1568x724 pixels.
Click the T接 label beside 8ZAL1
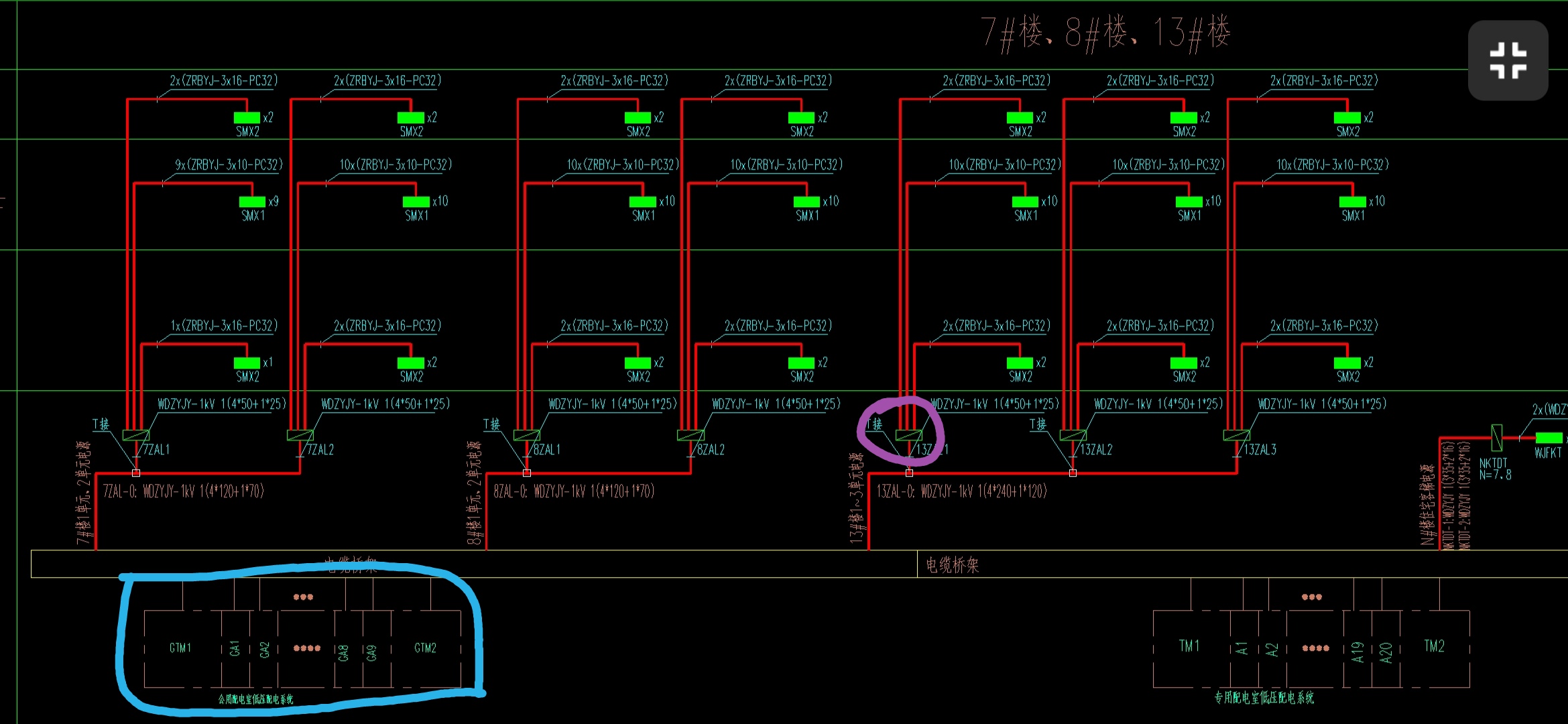[x=491, y=424]
